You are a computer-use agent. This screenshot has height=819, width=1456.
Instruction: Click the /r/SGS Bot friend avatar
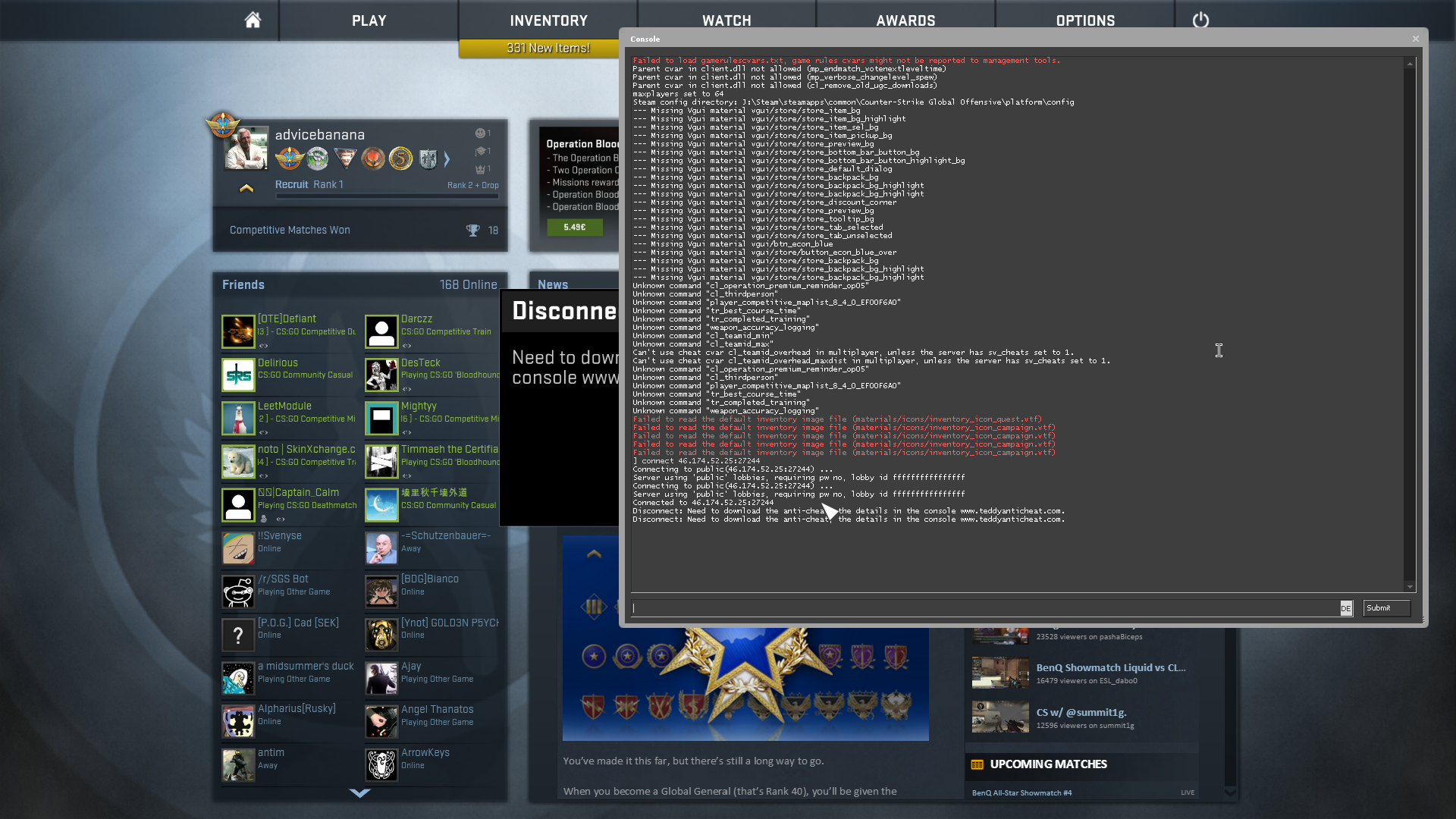pos(238,591)
